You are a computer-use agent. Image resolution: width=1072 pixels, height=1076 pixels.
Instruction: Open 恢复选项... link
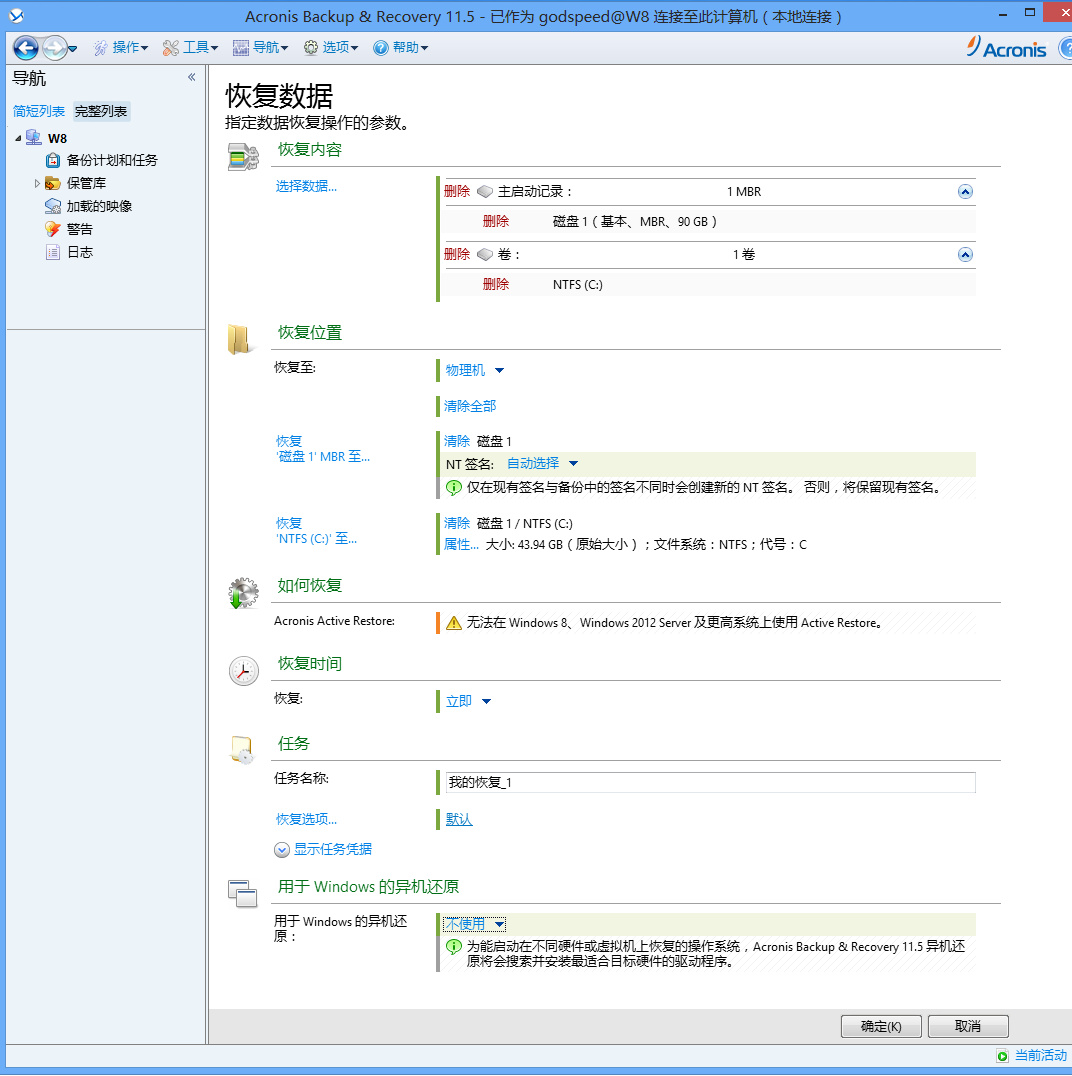click(x=306, y=819)
